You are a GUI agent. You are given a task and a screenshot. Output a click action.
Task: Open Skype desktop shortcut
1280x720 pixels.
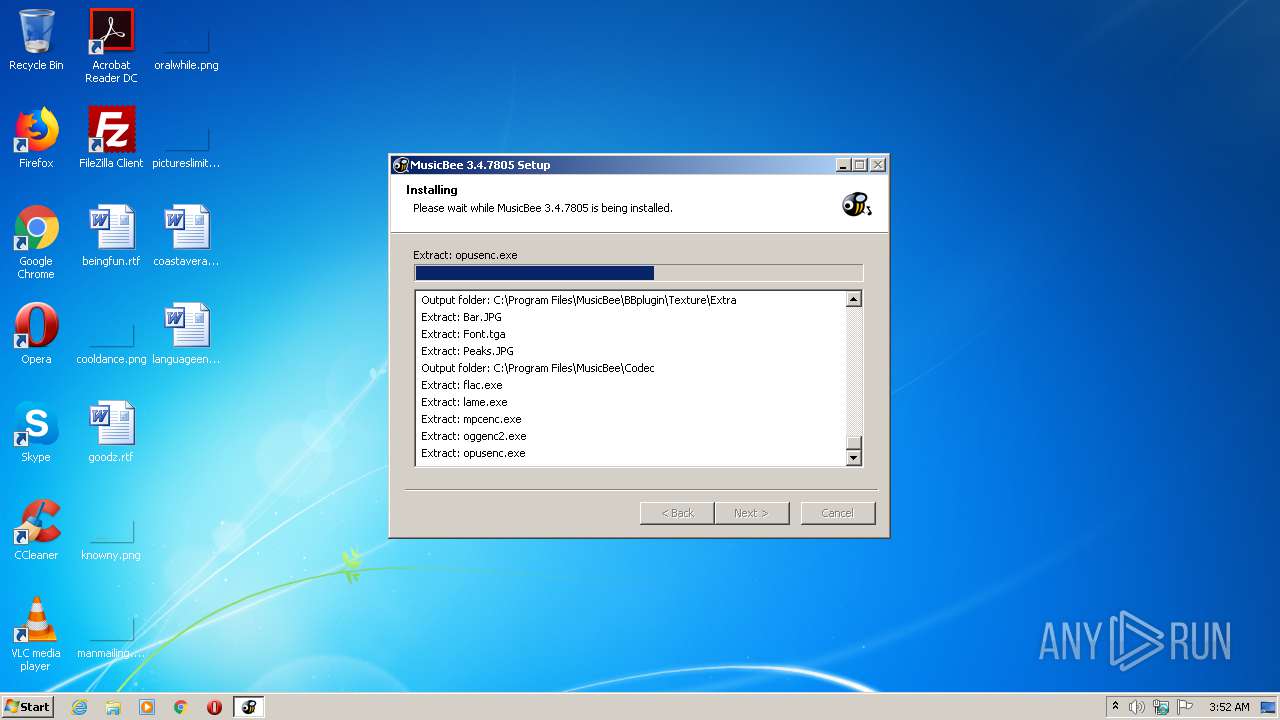pyautogui.click(x=36, y=432)
